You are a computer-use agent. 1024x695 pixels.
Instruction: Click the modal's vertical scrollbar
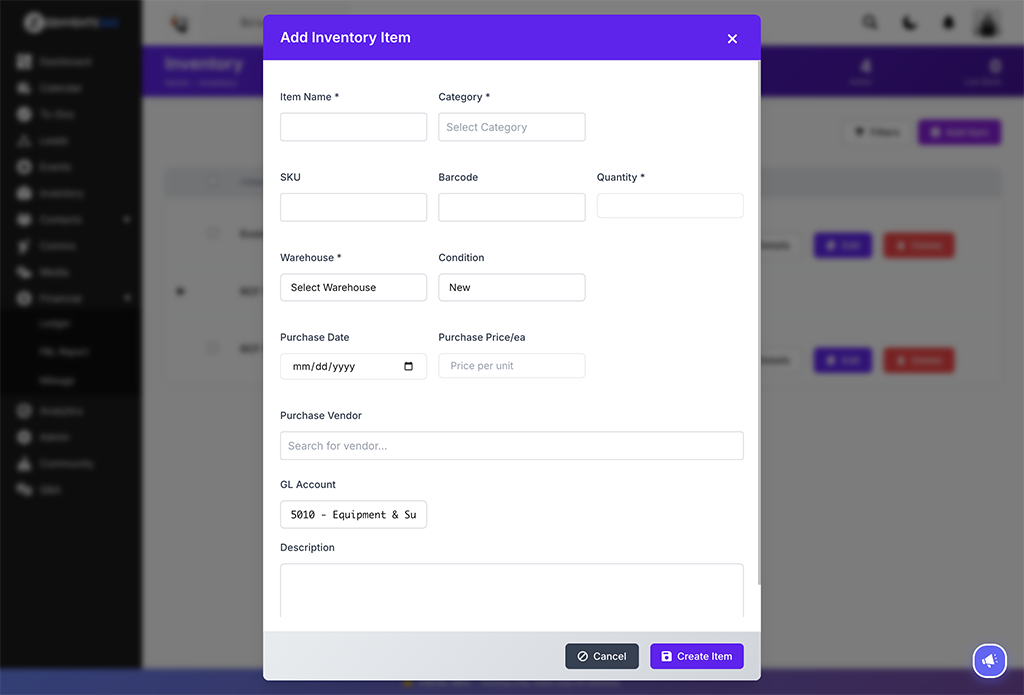click(x=758, y=323)
